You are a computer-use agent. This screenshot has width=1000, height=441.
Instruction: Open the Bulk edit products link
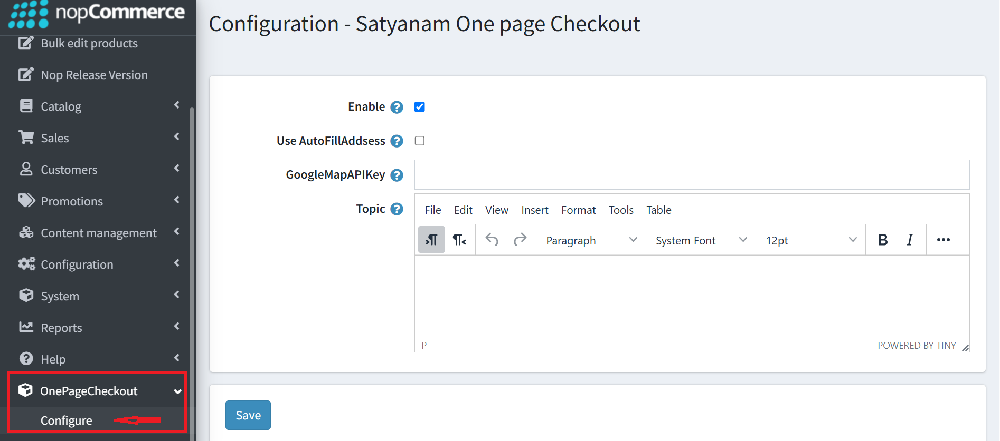pos(89,43)
